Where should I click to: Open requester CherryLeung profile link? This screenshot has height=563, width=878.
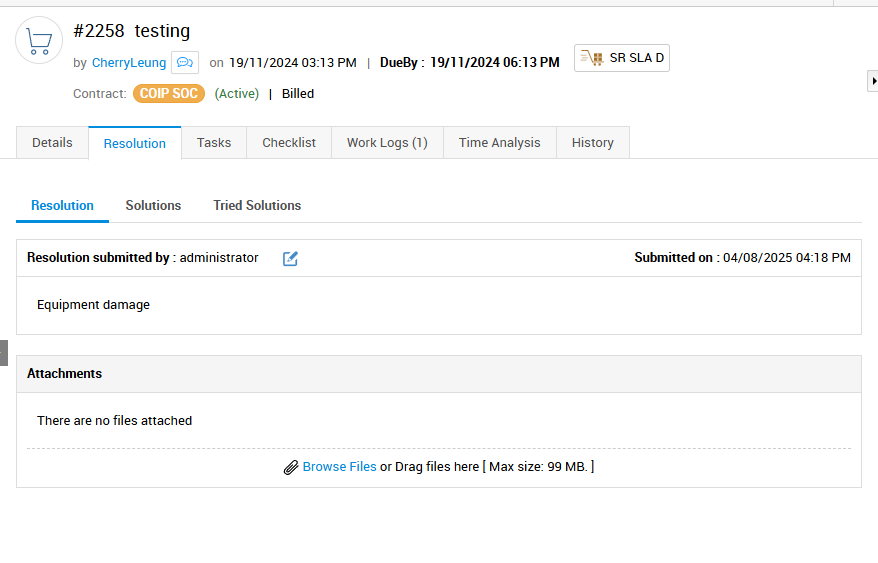[129, 63]
